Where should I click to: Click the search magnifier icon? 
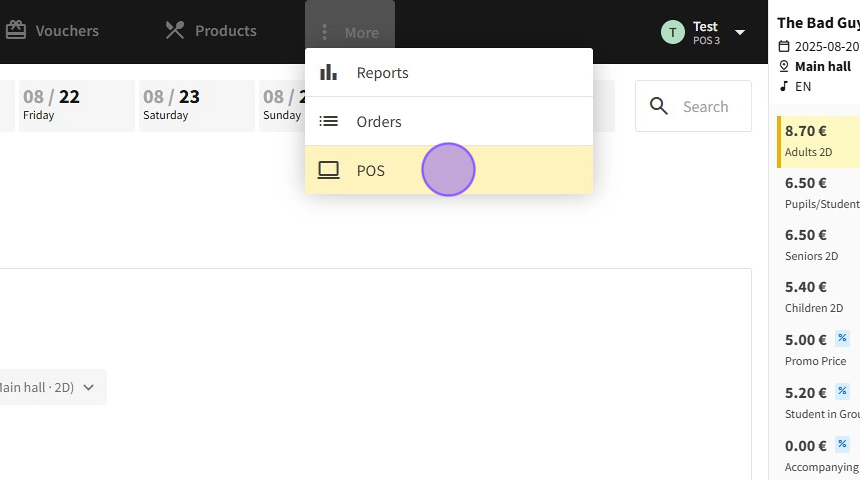pyautogui.click(x=659, y=106)
